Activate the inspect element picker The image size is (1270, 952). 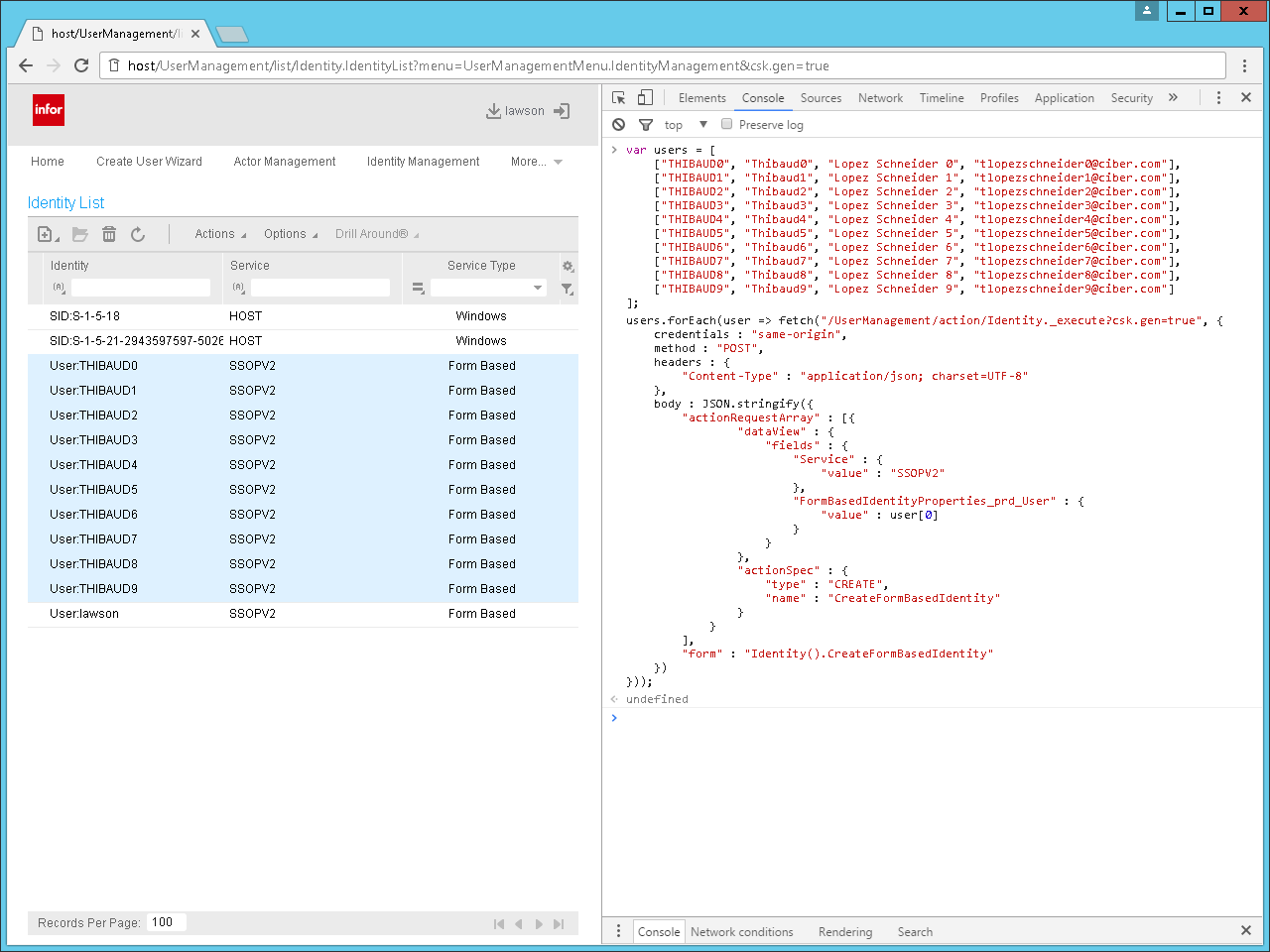(619, 98)
